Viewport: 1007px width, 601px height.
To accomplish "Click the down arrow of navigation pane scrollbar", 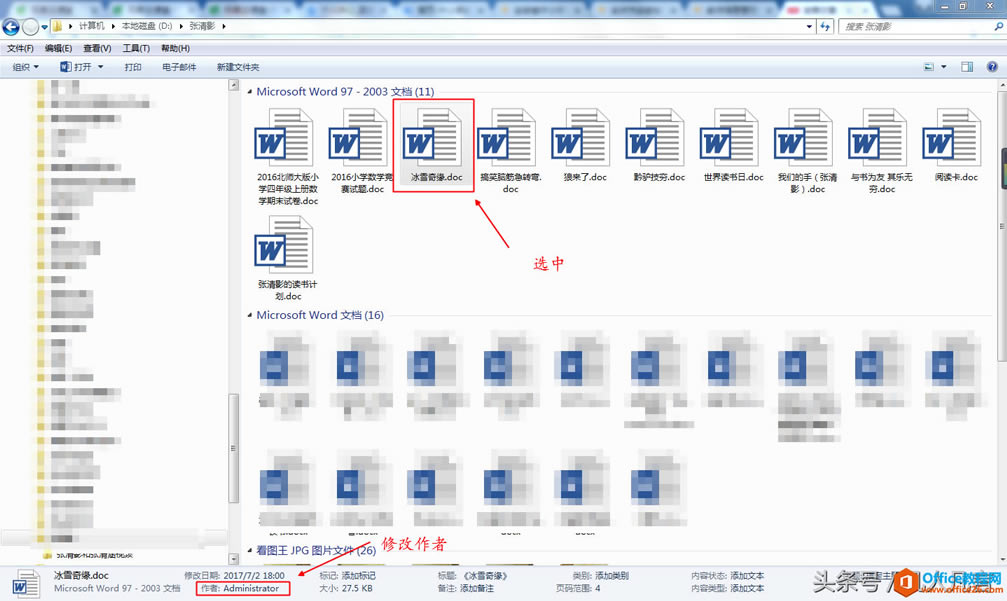I will pos(234,559).
